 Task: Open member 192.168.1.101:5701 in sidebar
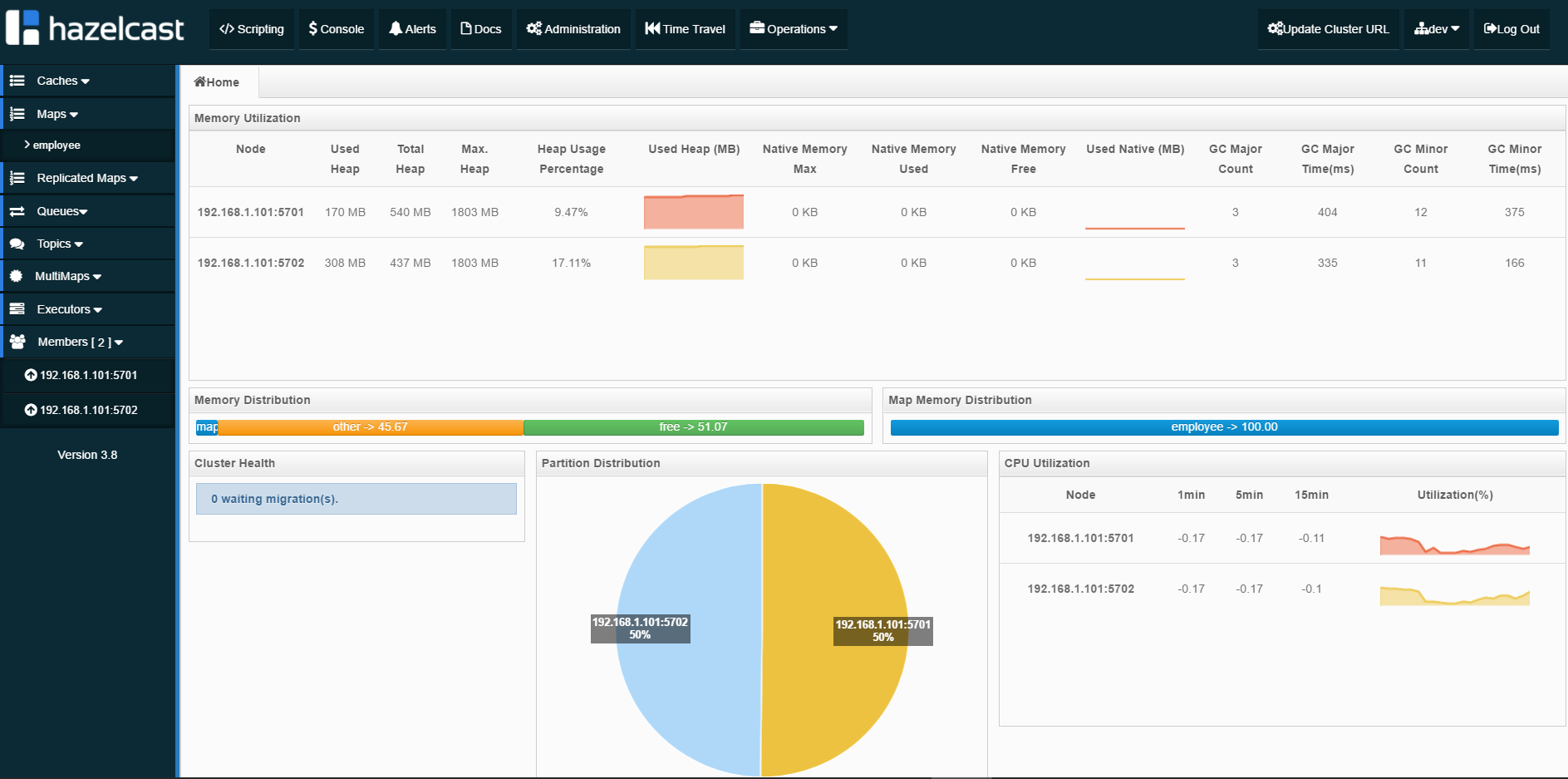click(x=88, y=375)
